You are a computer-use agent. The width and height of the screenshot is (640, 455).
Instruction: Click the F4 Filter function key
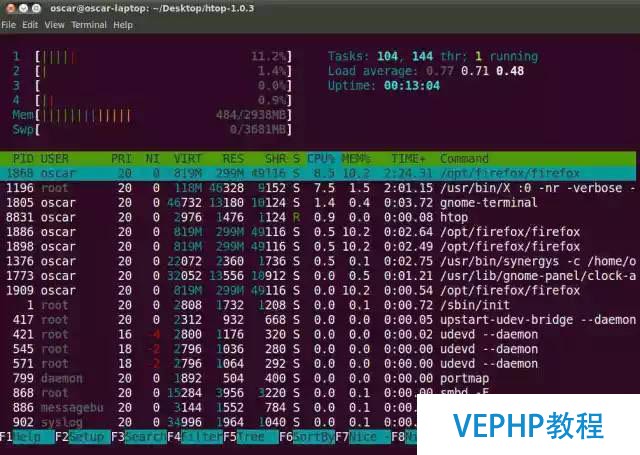(195, 437)
